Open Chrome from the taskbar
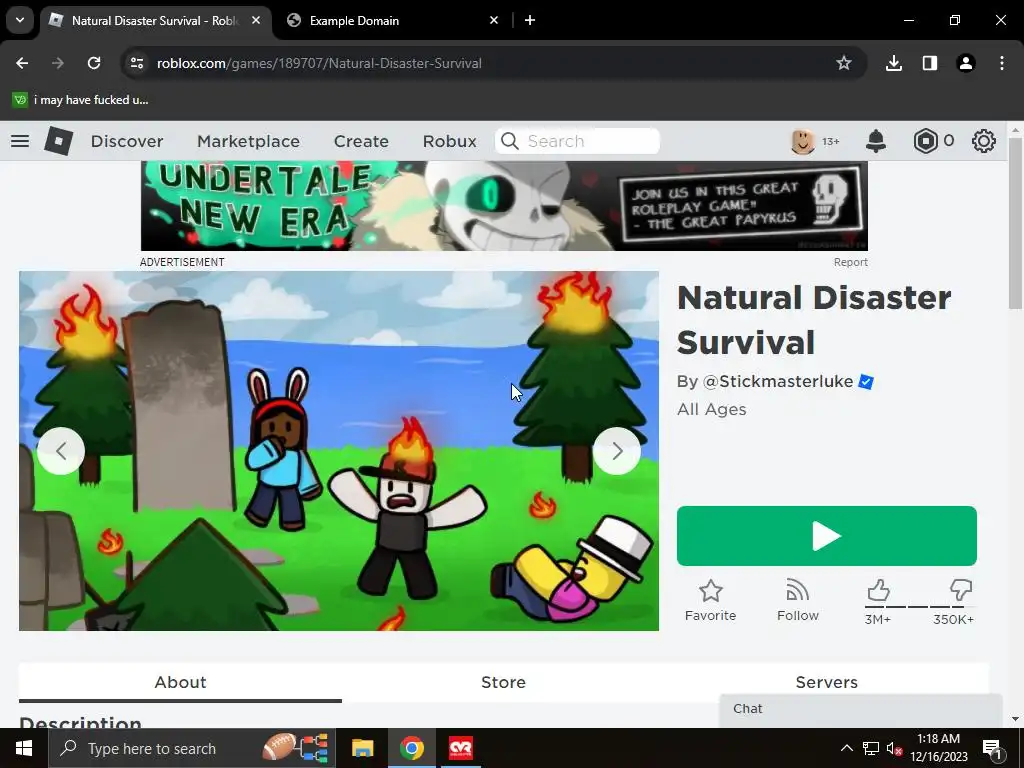1024x768 pixels. click(x=412, y=748)
